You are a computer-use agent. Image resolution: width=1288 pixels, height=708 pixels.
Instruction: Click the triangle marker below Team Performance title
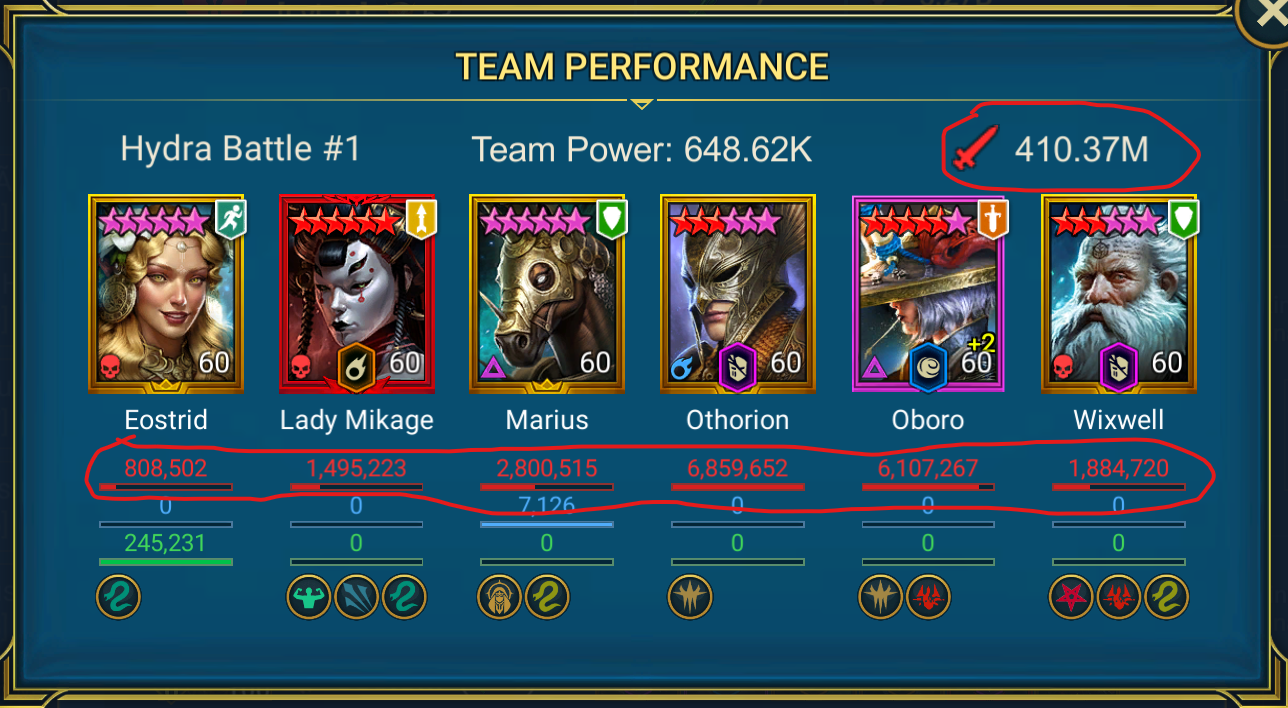click(x=642, y=104)
